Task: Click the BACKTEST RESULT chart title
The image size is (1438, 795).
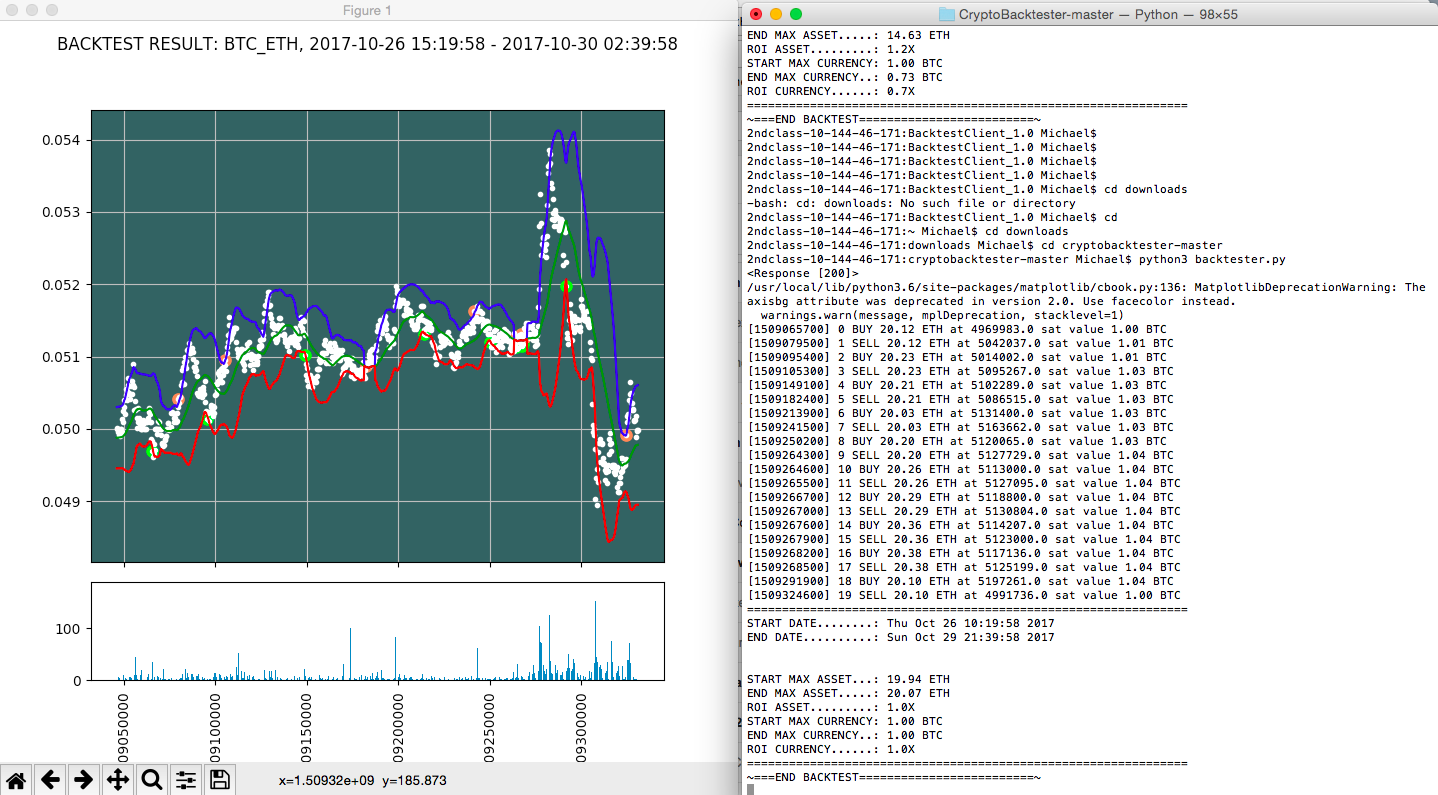Action: [367, 44]
